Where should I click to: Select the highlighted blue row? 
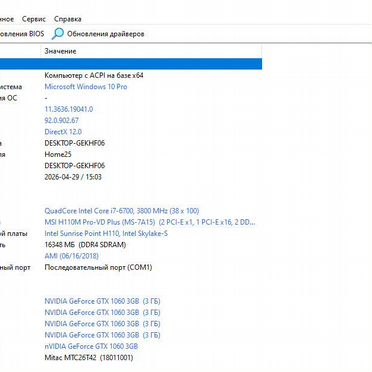[131, 64]
